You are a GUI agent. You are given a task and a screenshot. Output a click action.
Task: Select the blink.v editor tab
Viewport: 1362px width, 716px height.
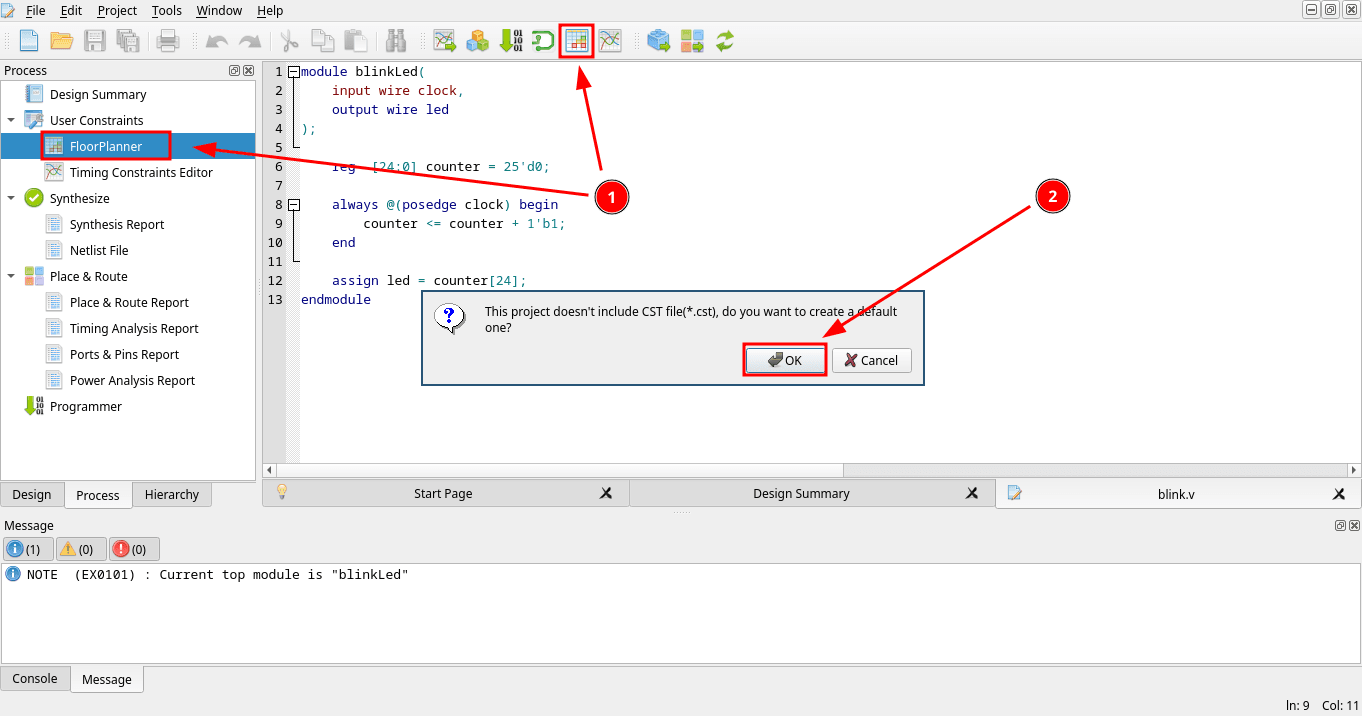tap(1176, 493)
